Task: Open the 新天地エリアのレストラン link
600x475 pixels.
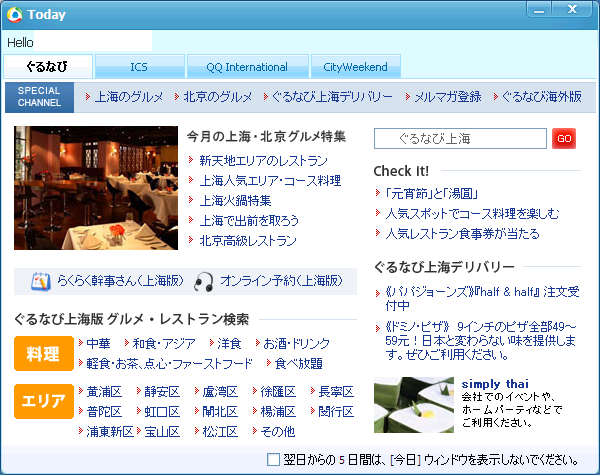Action: tap(263, 161)
